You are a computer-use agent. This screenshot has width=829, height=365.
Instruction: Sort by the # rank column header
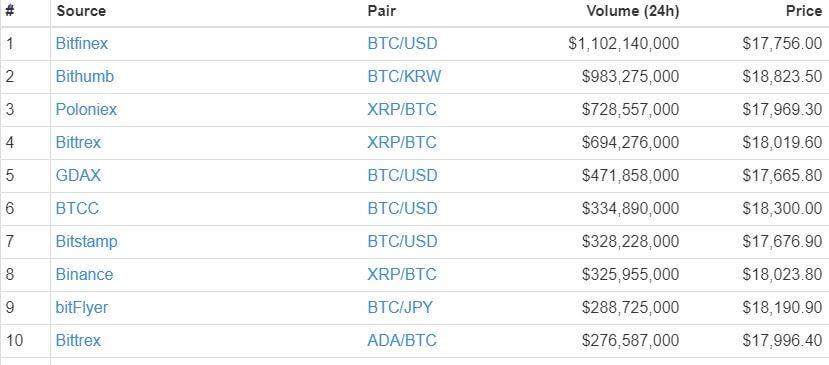(x=10, y=11)
